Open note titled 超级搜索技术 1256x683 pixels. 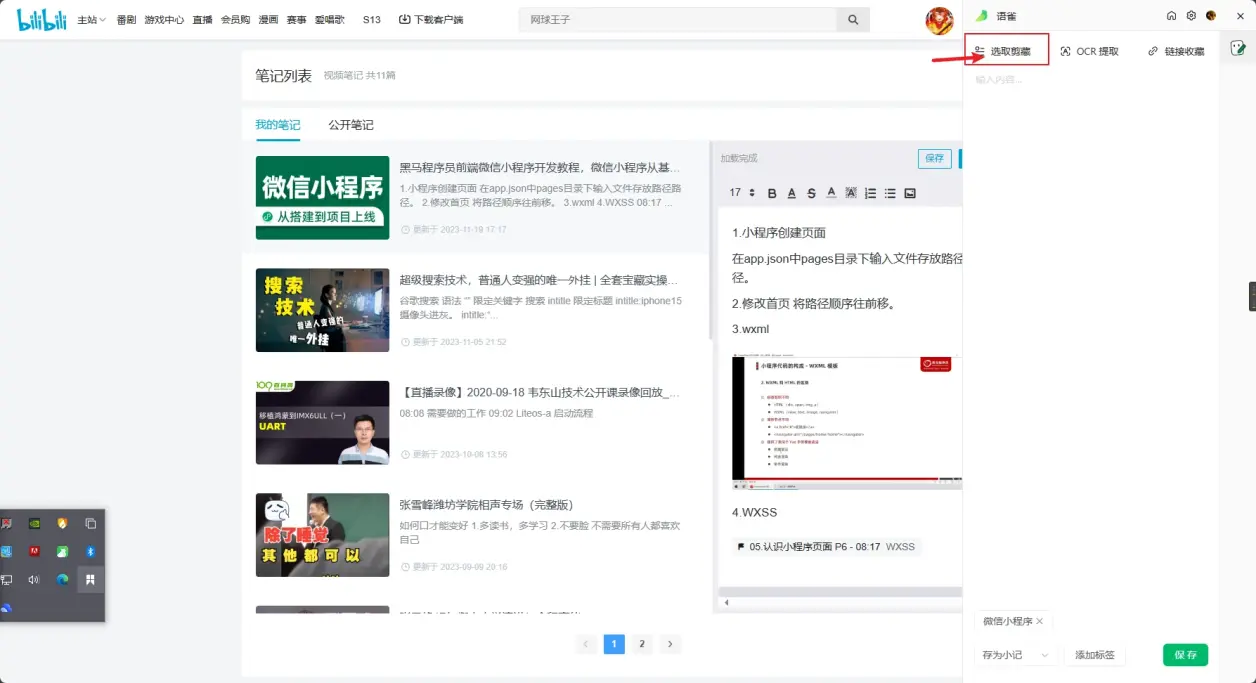tap(540, 280)
